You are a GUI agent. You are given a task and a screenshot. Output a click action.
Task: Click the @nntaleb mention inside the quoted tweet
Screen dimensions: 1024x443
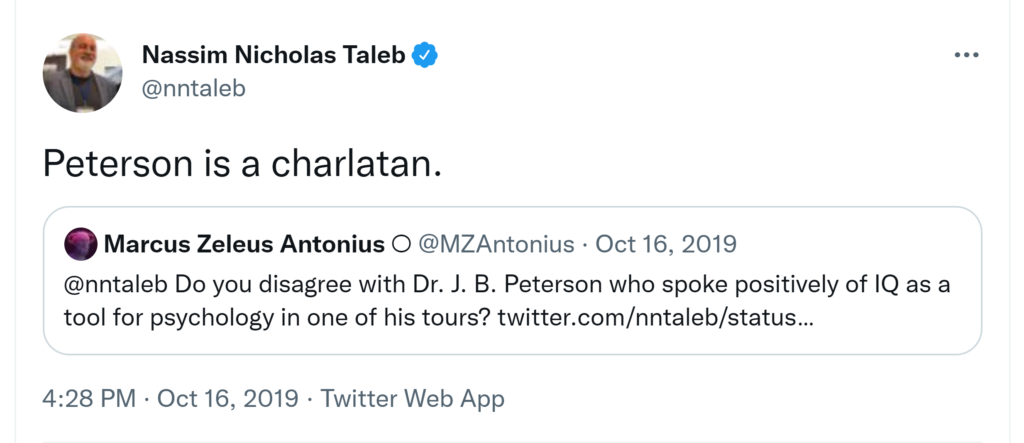click(115, 284)
